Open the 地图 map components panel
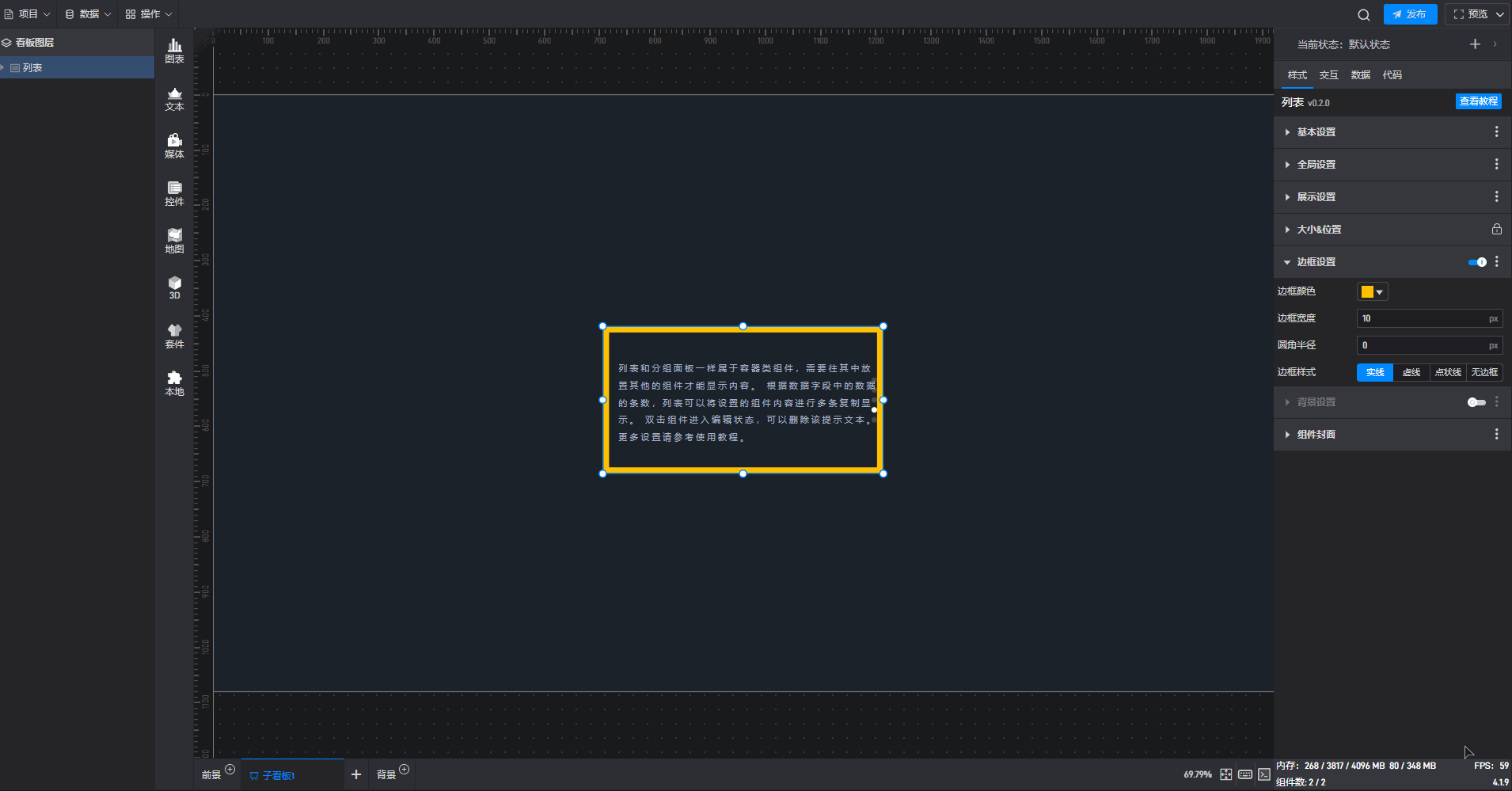Viewport: 1512px width, 791px height. tap(174, 241)
